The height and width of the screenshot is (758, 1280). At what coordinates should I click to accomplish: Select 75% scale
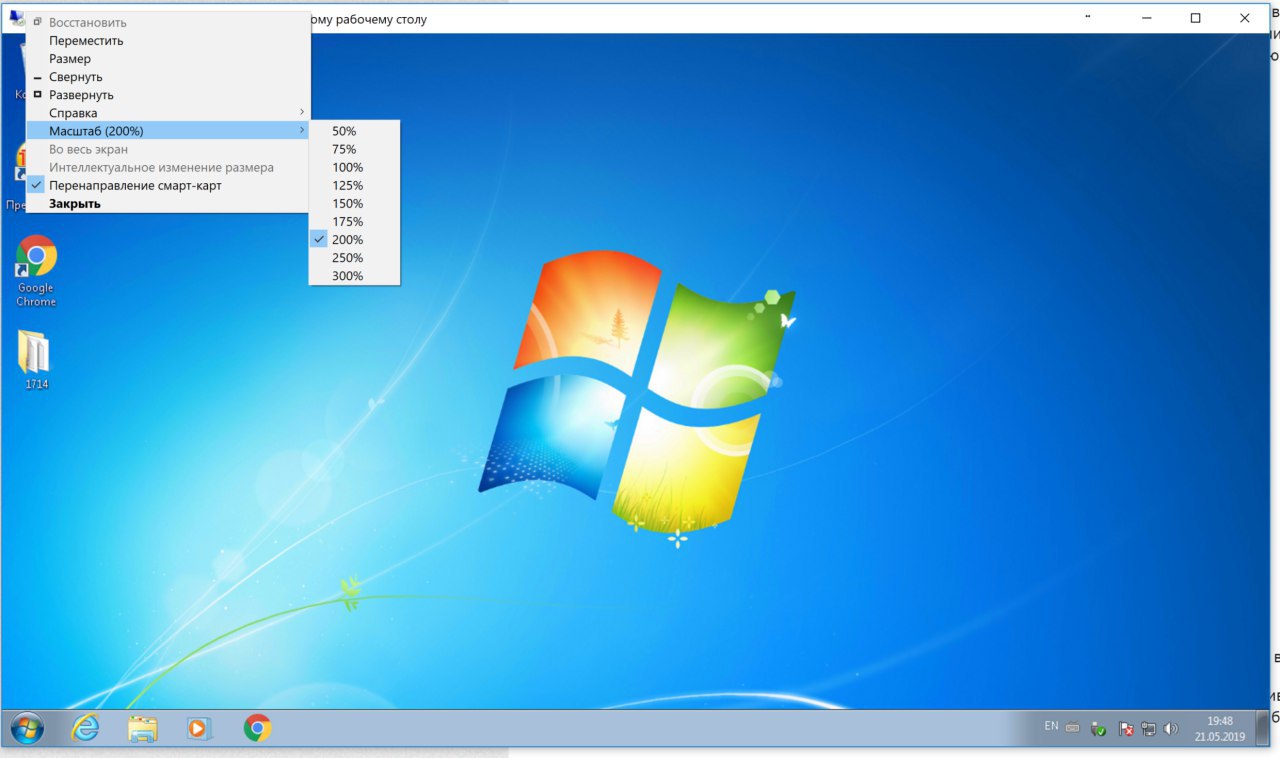(x=354, y=149)
